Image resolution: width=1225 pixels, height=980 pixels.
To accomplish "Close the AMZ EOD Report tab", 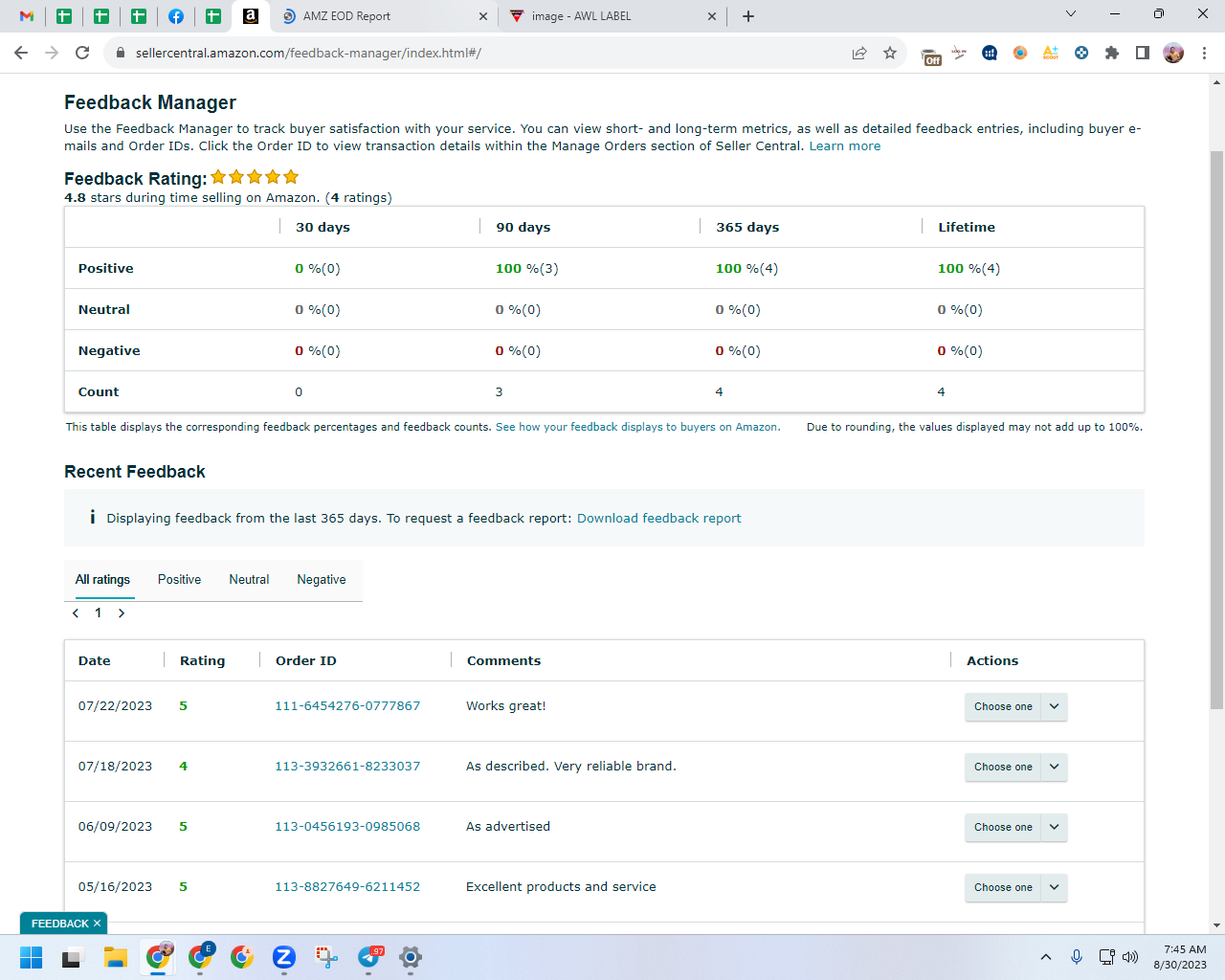I will pos(482,16).
